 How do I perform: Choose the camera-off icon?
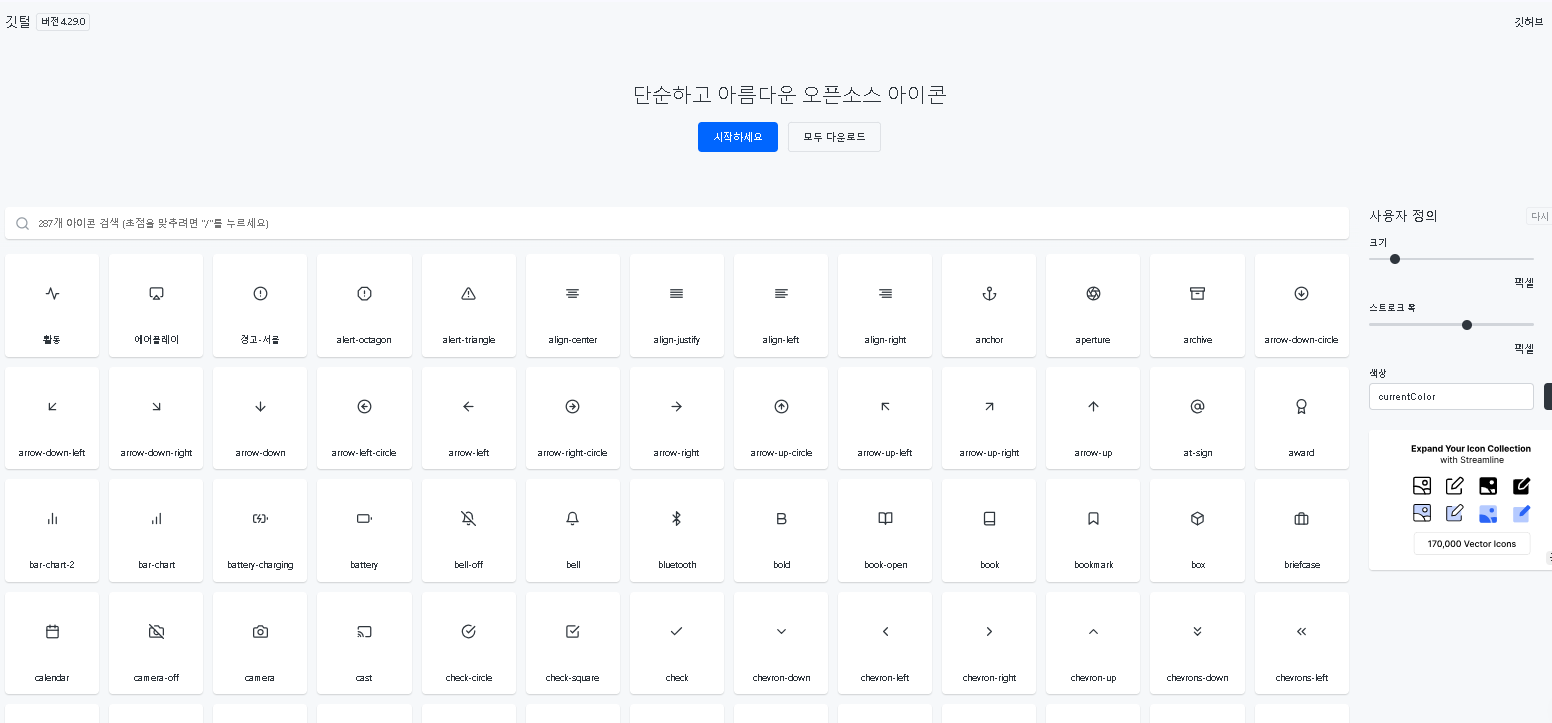coord(156,643)
